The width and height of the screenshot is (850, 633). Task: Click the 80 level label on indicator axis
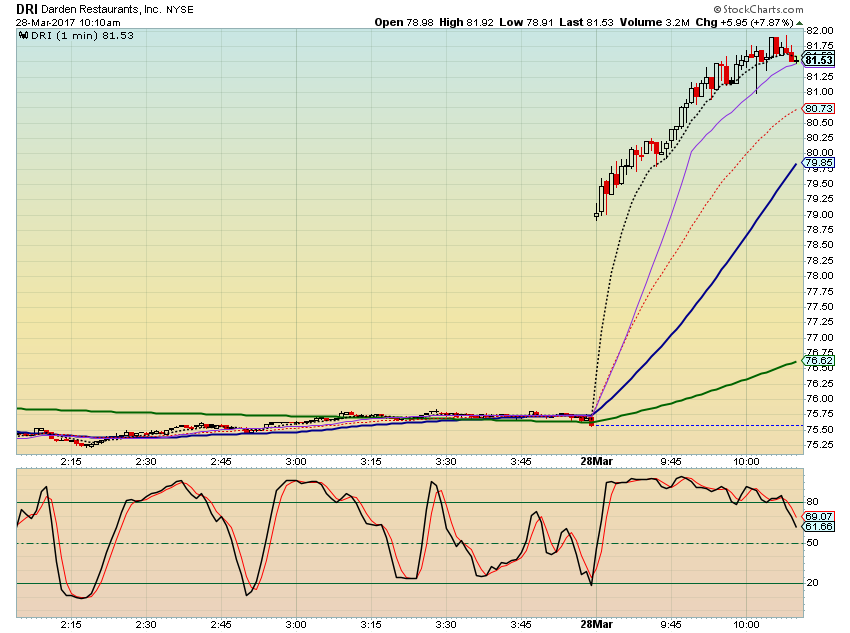tap(813, 502)
